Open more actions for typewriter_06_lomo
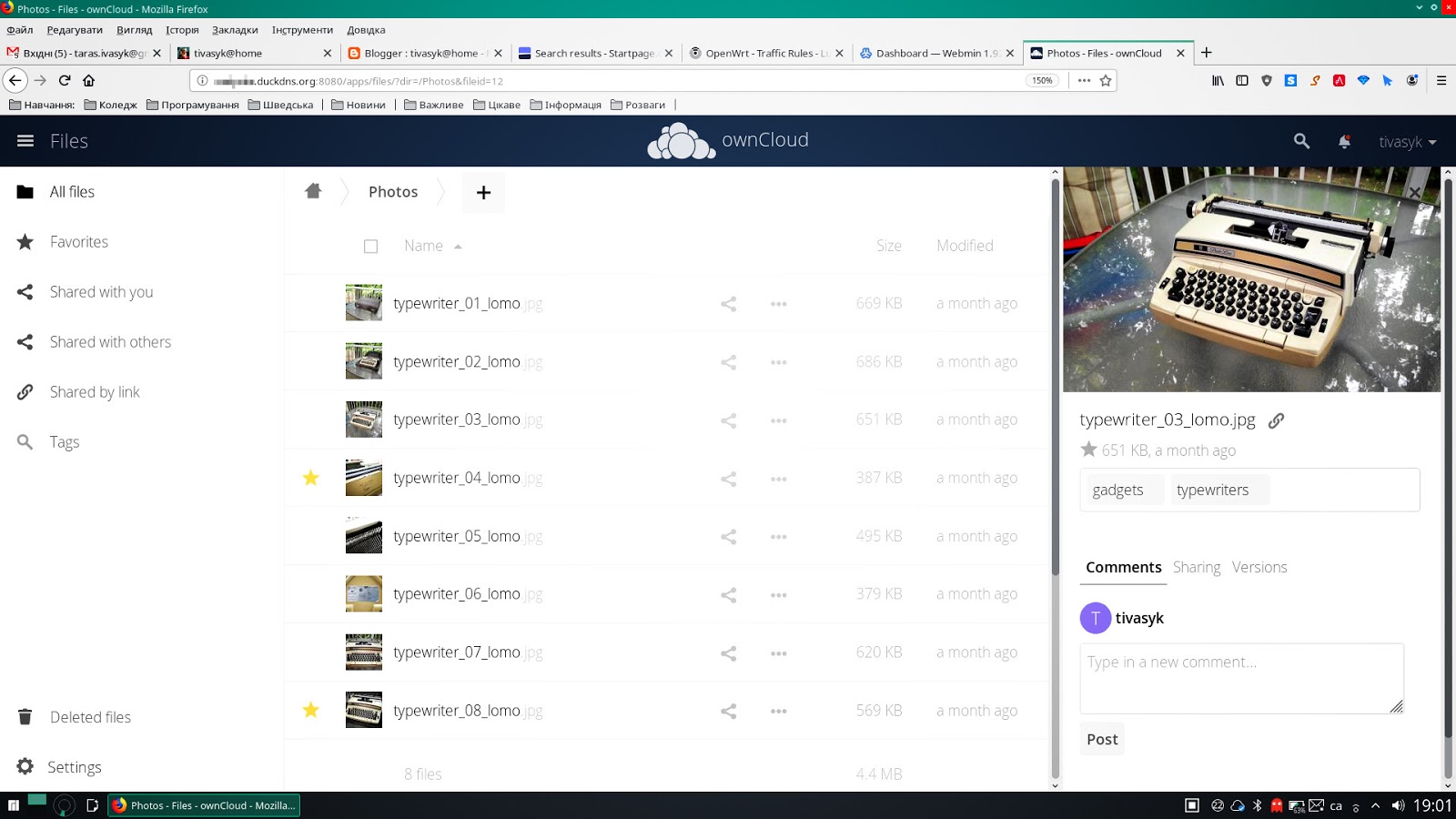This screenshot has width=1456, height=819. 778,595
